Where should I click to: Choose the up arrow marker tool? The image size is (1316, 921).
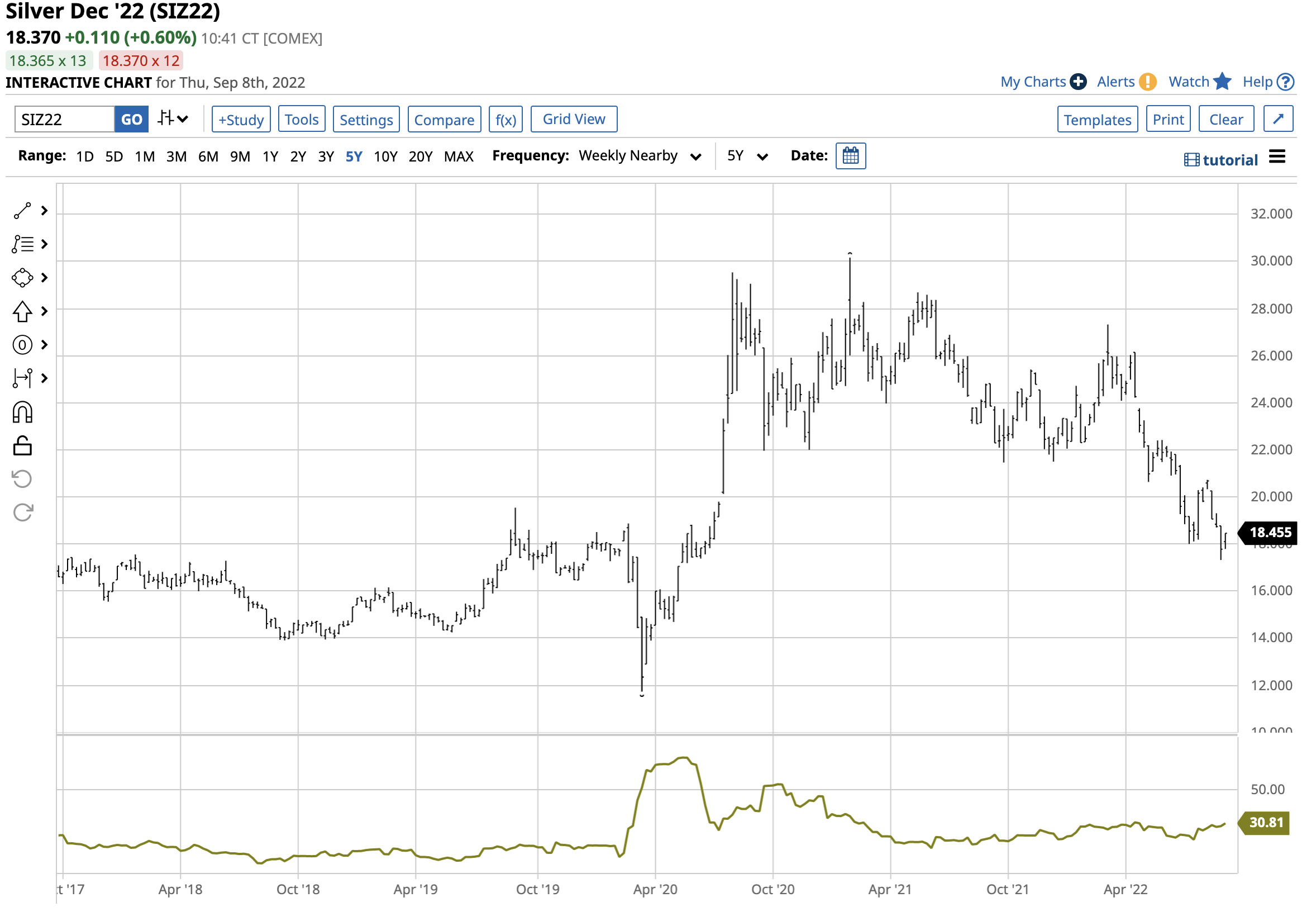(x=22, y=311)
